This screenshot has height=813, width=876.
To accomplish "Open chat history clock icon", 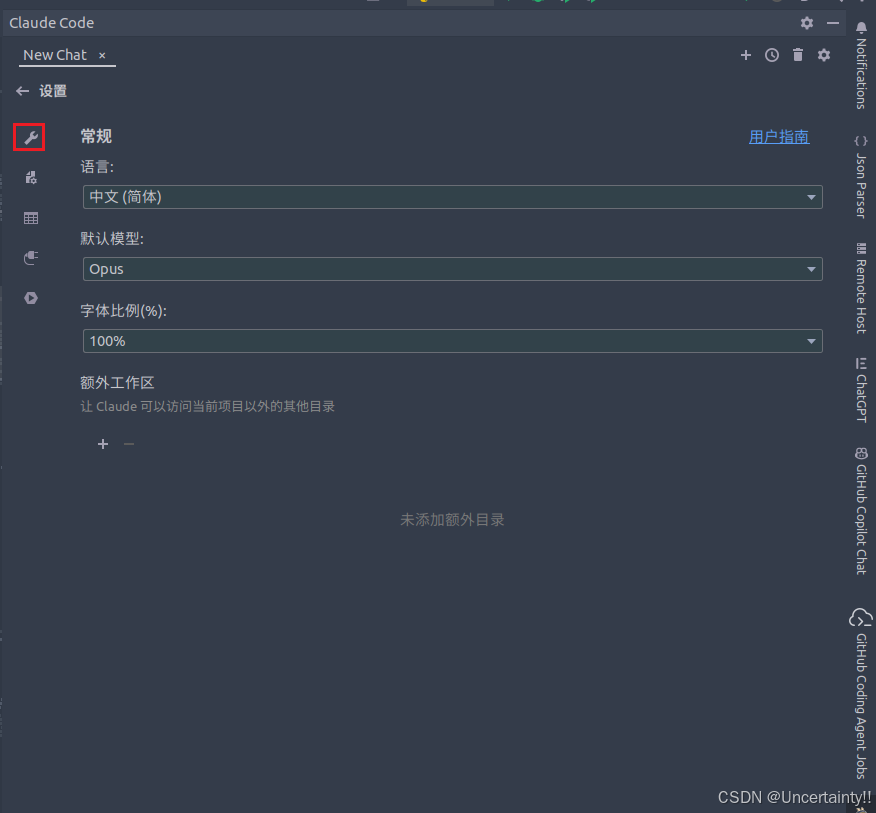I will (772, 55).
